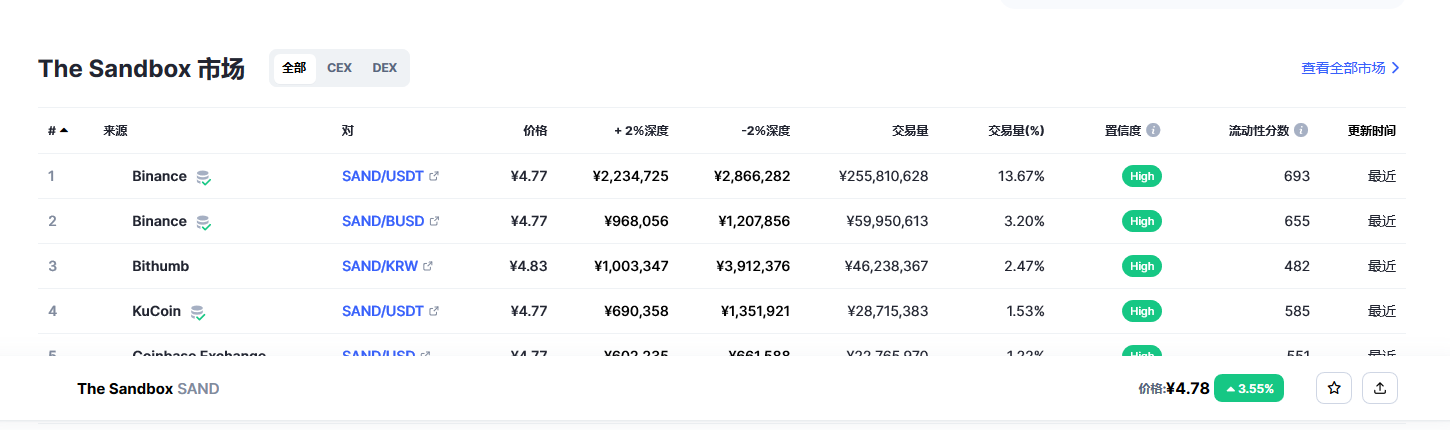
Task: Click the 更新时间 column header
Action: [1372, 130]
